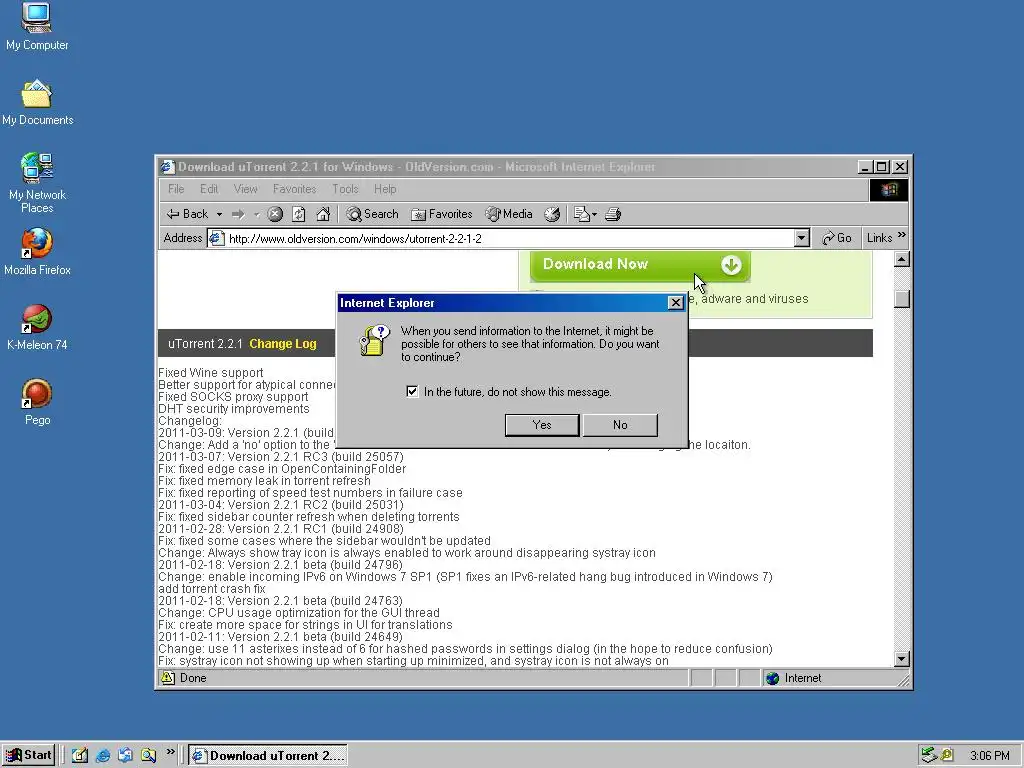This screenshot has width=1024, height=768.
Task: Open the Media toolbar button
Action: click(509, 214)
